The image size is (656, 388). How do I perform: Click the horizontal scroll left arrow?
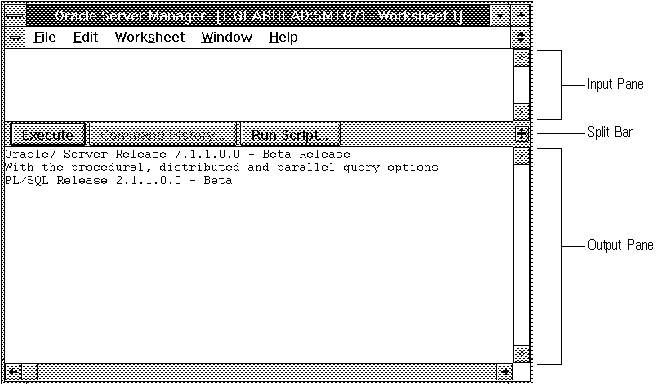point(13,372)
